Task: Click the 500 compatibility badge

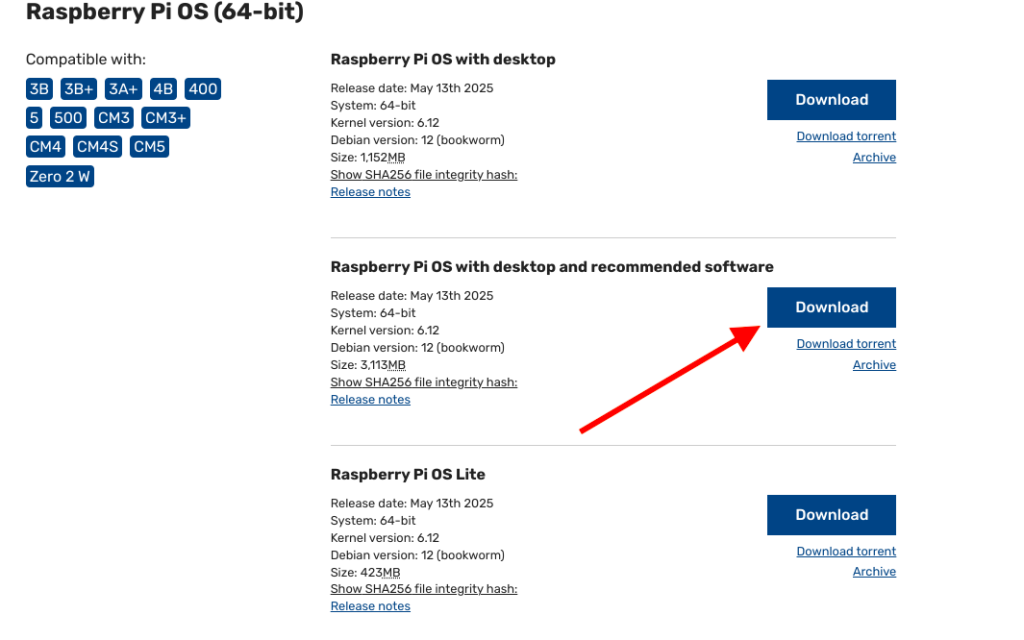Action: click(x=68, y=118)
